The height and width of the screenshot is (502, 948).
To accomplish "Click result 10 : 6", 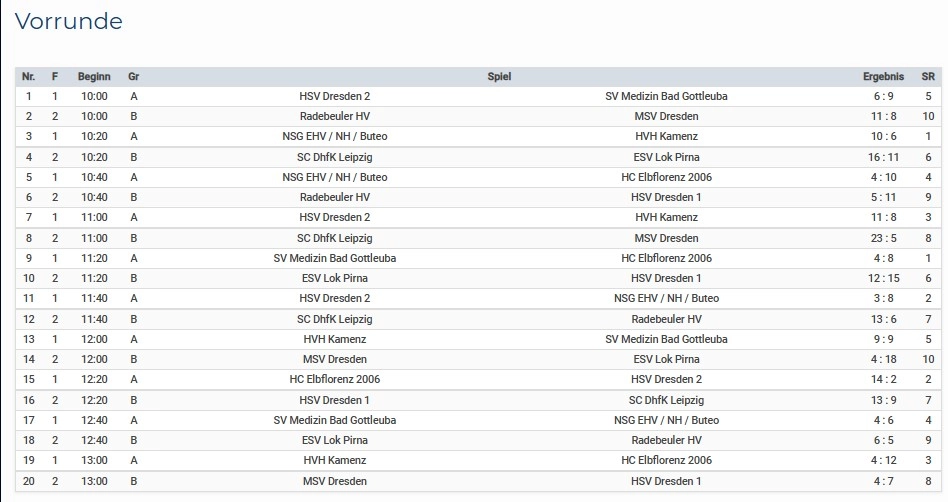I will point(883,136).
